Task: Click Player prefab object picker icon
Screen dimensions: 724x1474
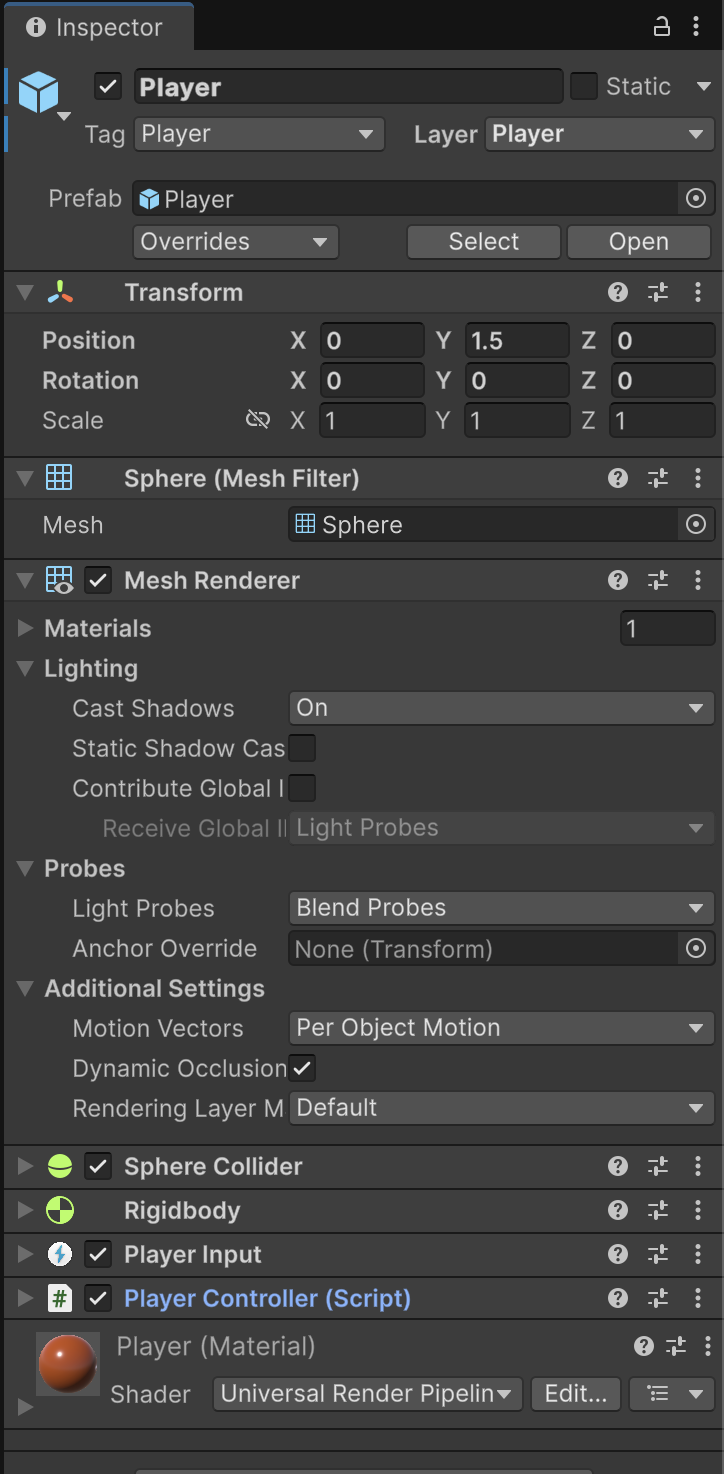Action: pyautogui.click(x=696, y=199)
